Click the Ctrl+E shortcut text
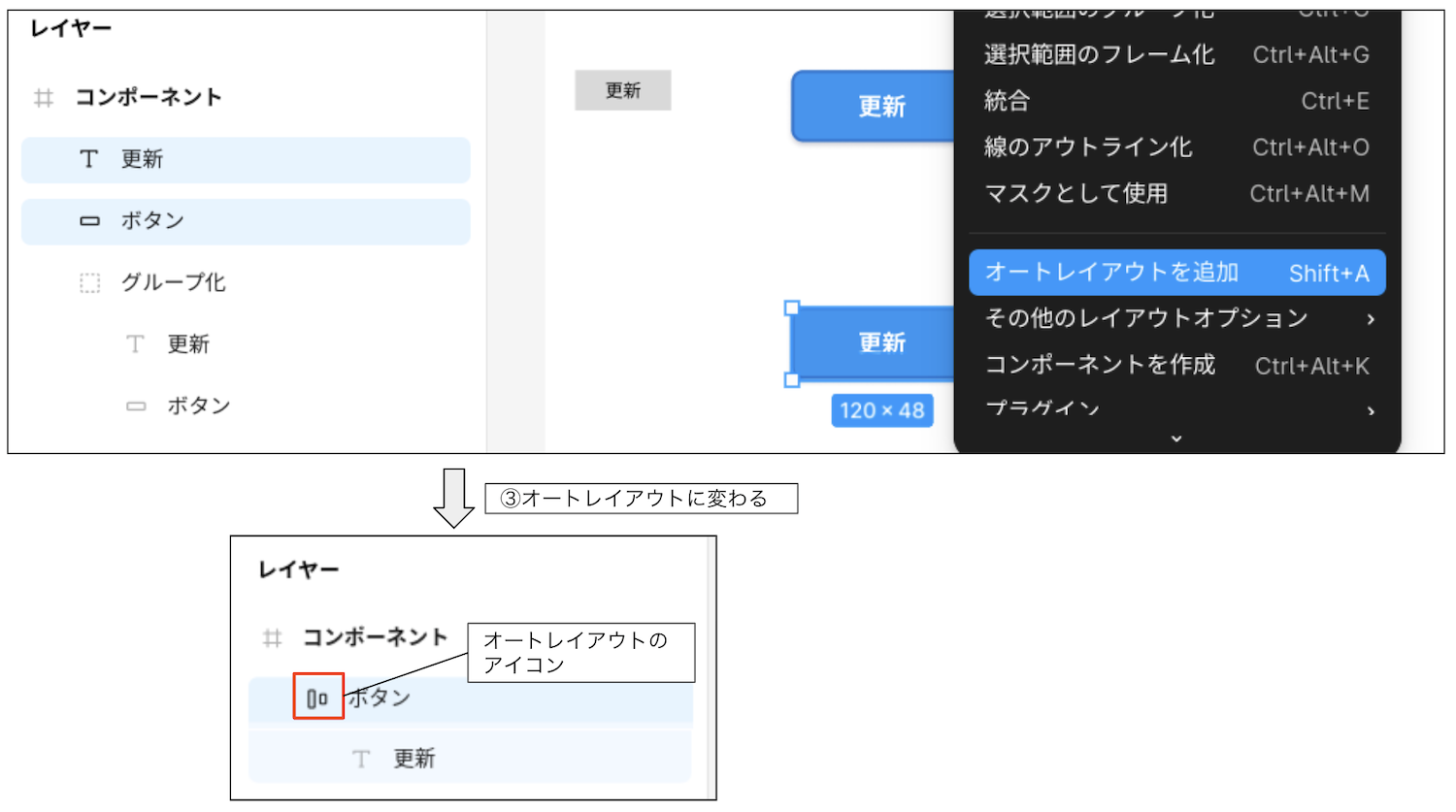This screenshot has width=1456, height=812. tap(1336, 101)
